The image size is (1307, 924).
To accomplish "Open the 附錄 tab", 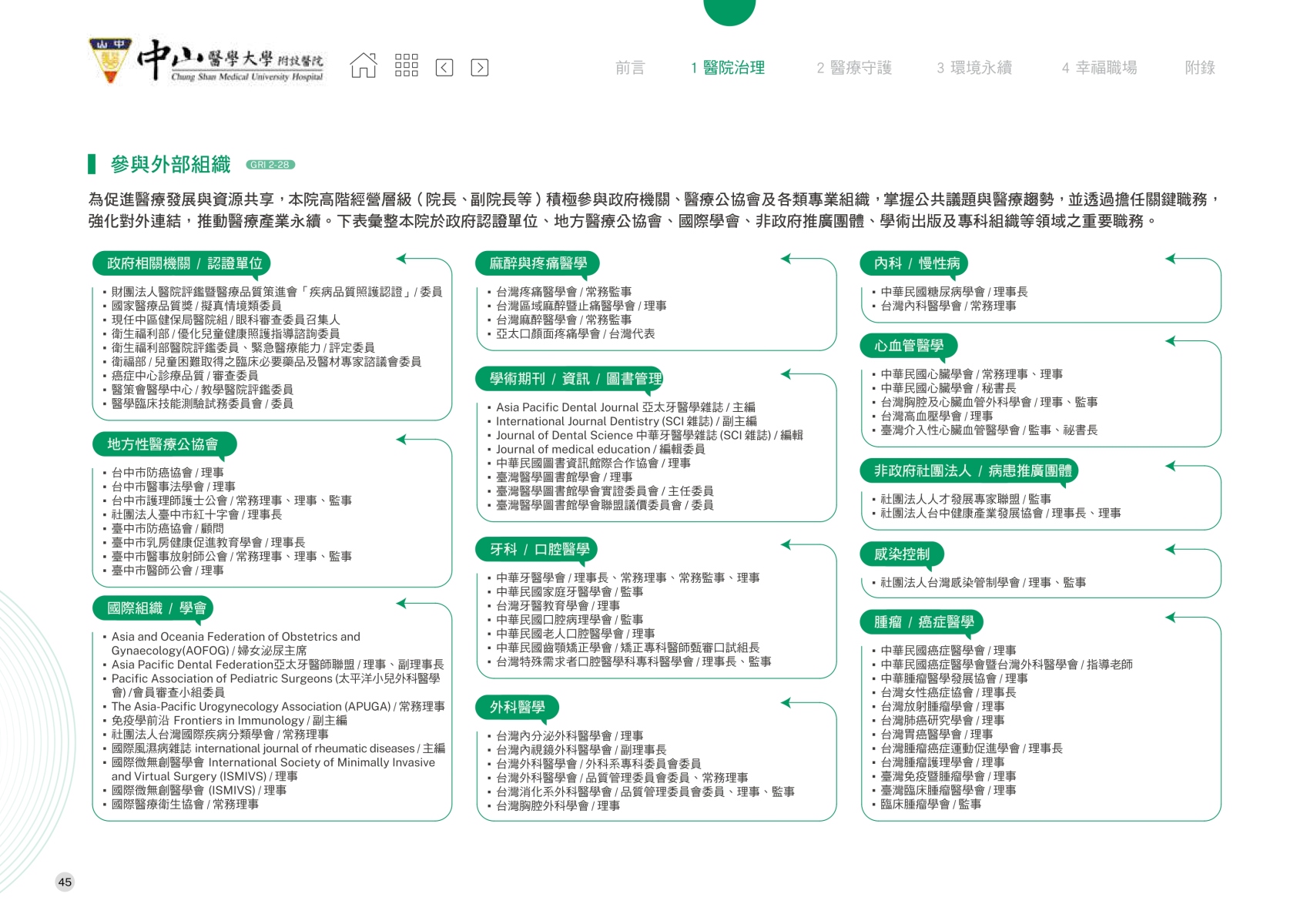I will [1199, 68].
